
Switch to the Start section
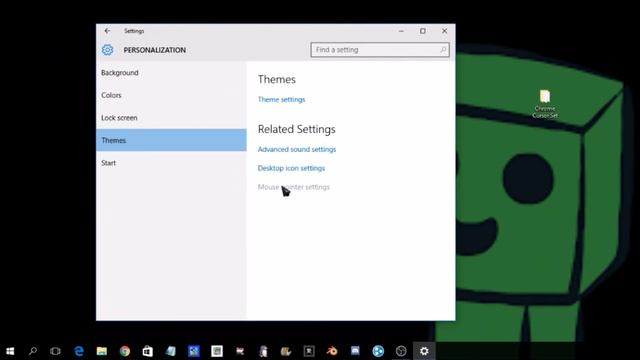coord(171,163)
